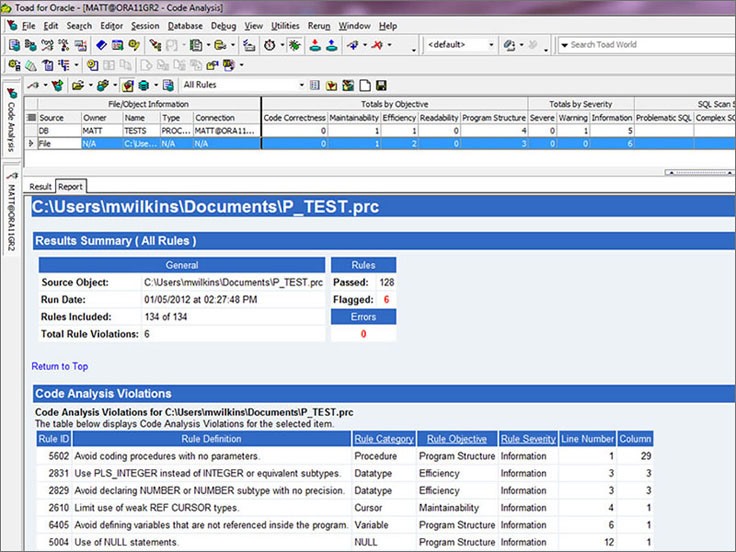Sort violations by Rule Severity link

[528, 439]
